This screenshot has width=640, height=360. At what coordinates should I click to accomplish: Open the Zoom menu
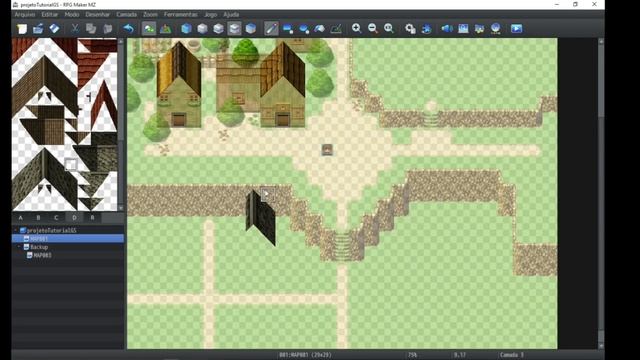point(150,14)
